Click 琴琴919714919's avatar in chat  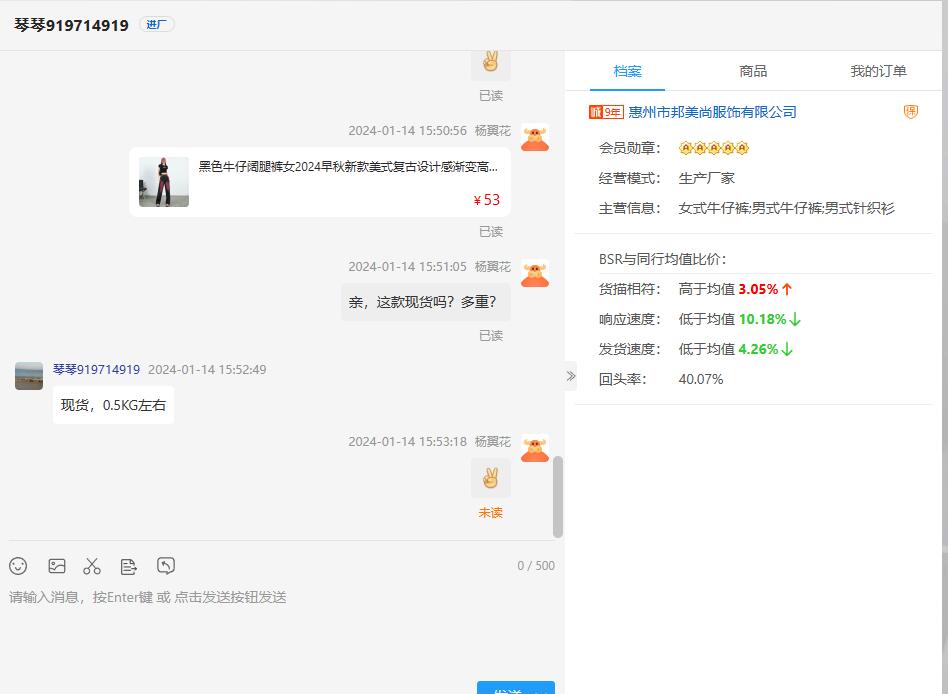pyautogui.click(x=29, y=376)
